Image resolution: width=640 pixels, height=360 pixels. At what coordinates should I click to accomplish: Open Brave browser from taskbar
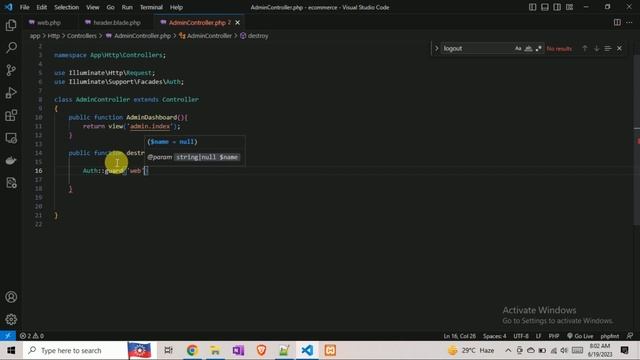261,350
